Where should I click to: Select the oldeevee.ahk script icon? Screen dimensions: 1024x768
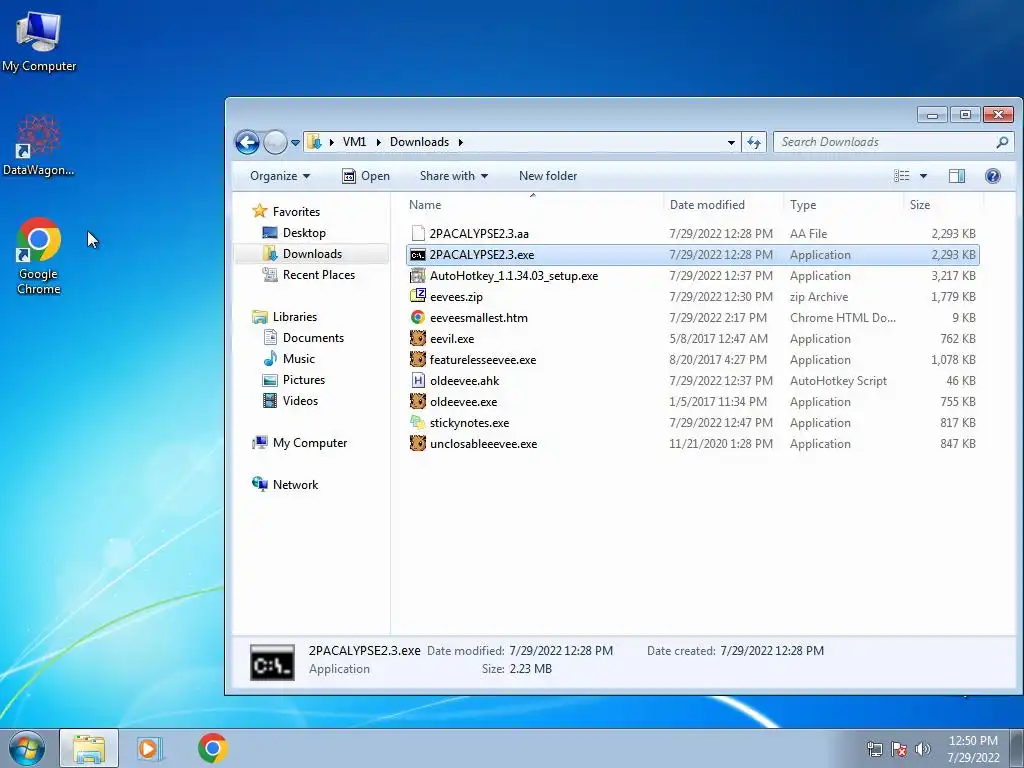pos(418,380)
